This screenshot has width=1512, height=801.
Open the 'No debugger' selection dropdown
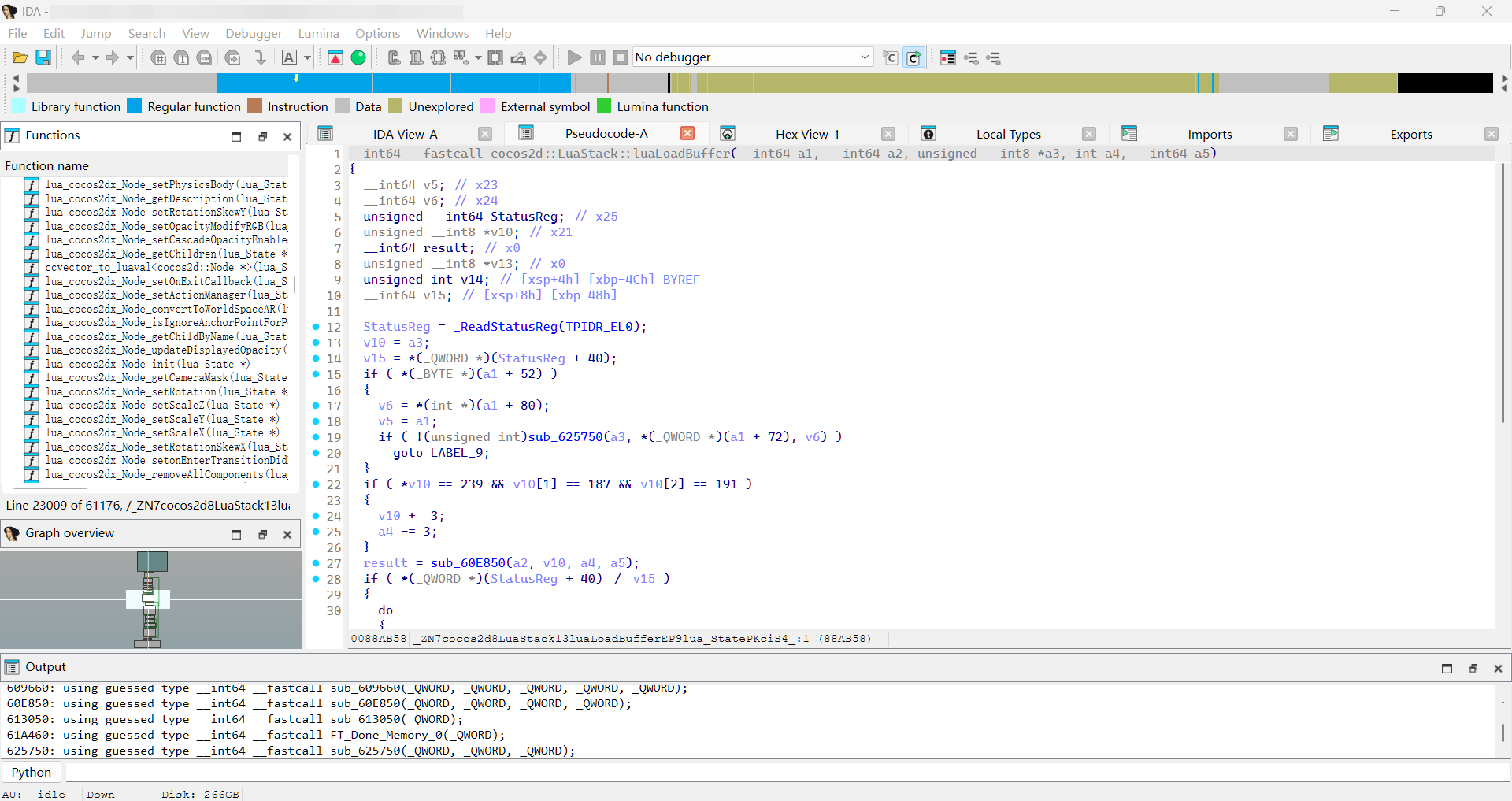[x=753, y=57]
